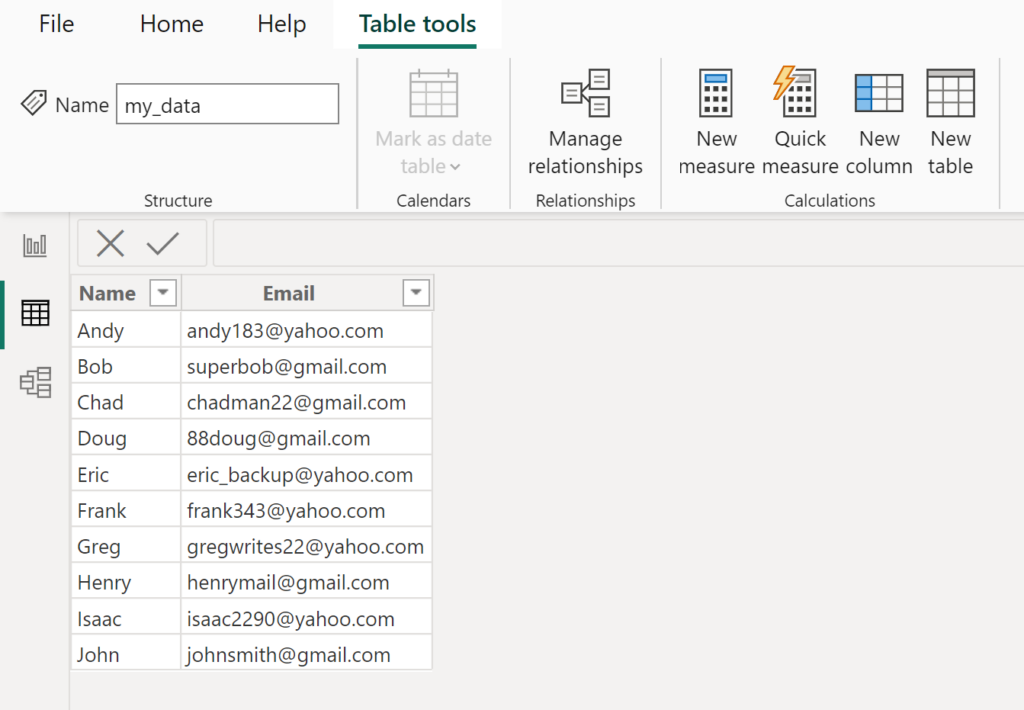Screen dimensions: 1024x710
Task: Open the Report view from the sidebar
Action: click(x=35, y=245)
